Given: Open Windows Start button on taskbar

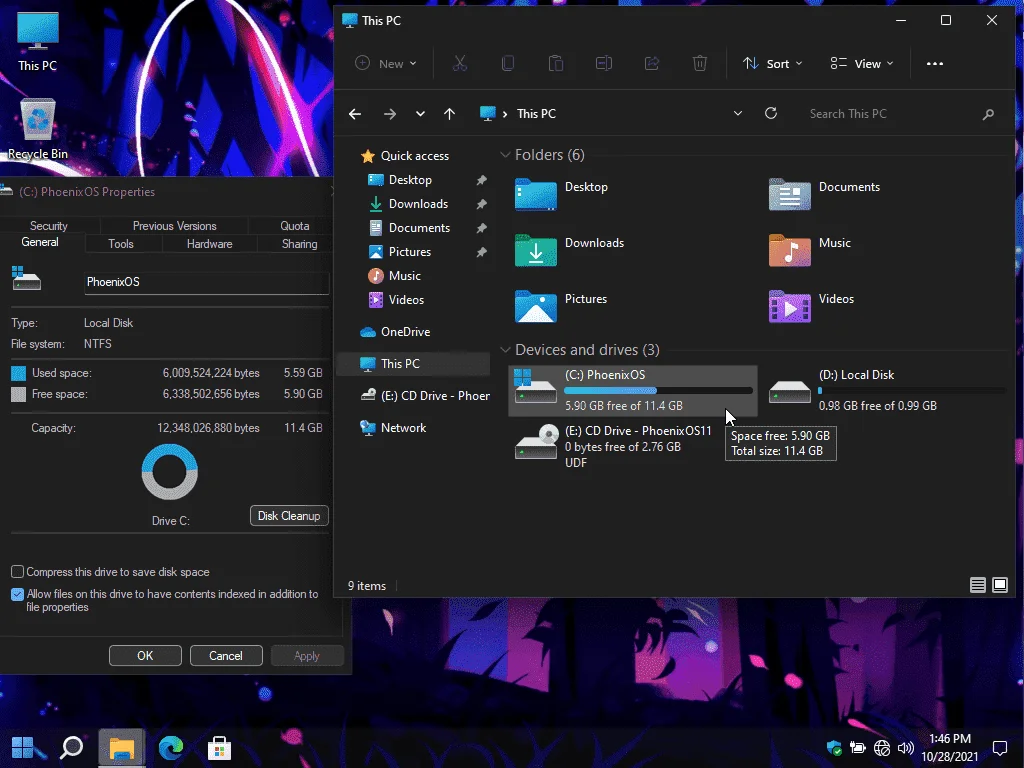Looking at the screenshot, I should [23, 748].
